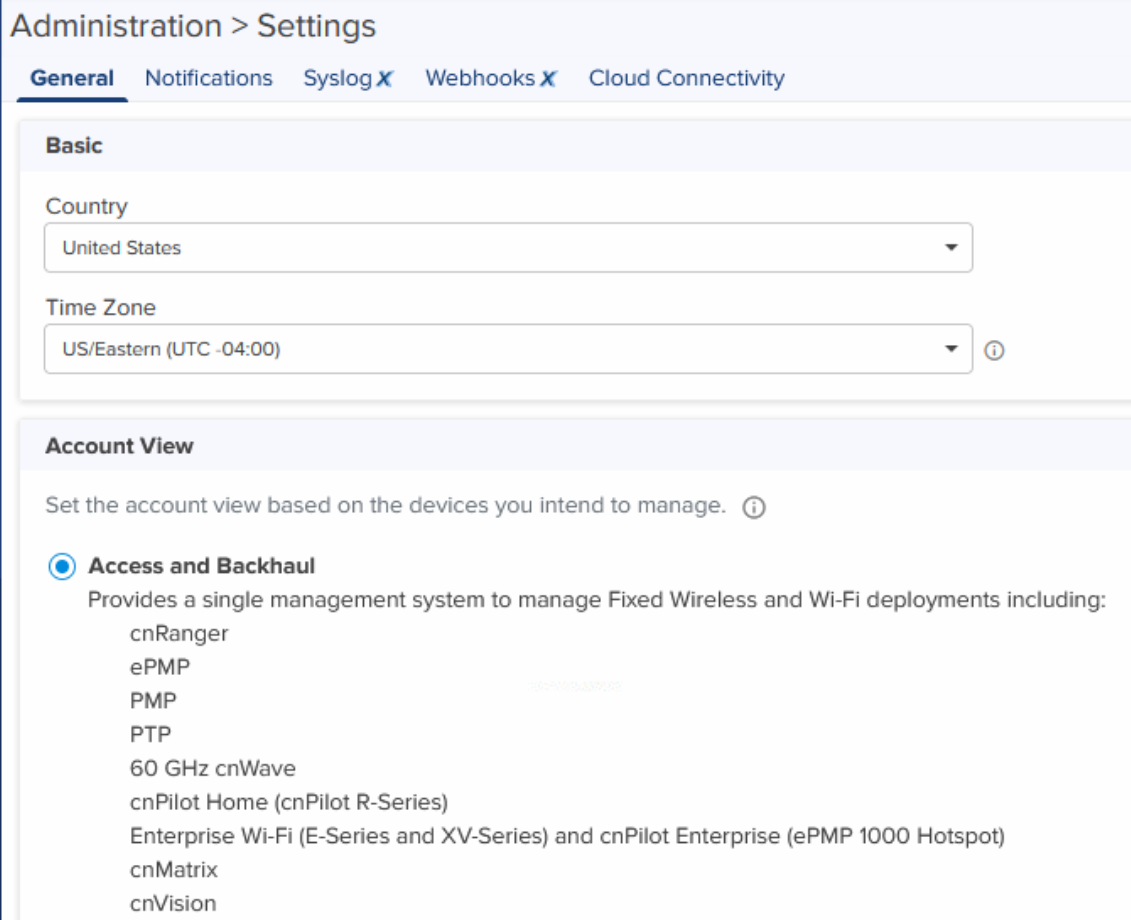
Task: Click the arrow on the Time Zone dropdown
Action: coord(951,349)
